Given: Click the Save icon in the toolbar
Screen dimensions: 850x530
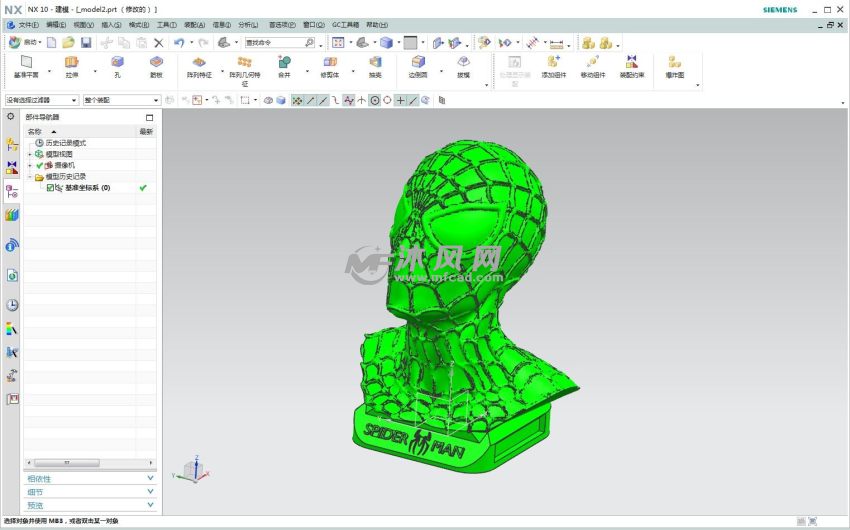Looking at the screenshot, I should tap(86, 43).
